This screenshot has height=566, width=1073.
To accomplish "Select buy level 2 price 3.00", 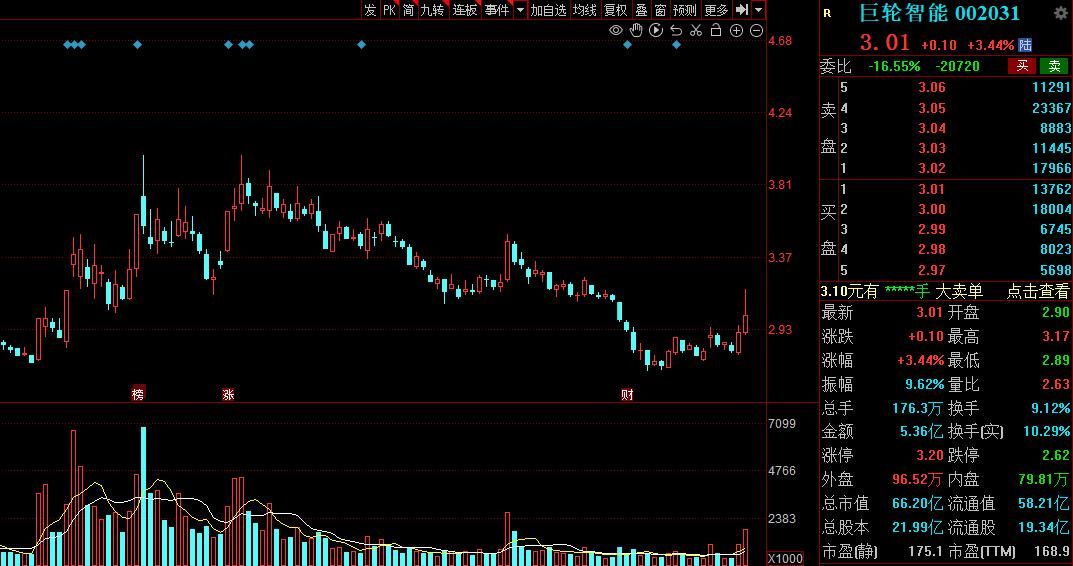I will coord(931,209).
